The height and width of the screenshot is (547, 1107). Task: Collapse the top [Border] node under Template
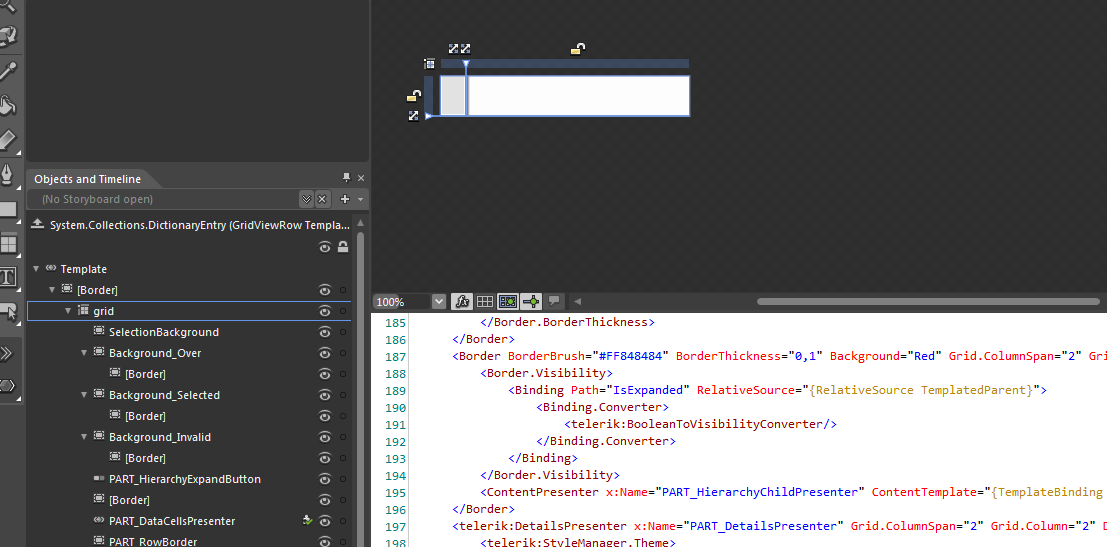(x=52, y=289)
